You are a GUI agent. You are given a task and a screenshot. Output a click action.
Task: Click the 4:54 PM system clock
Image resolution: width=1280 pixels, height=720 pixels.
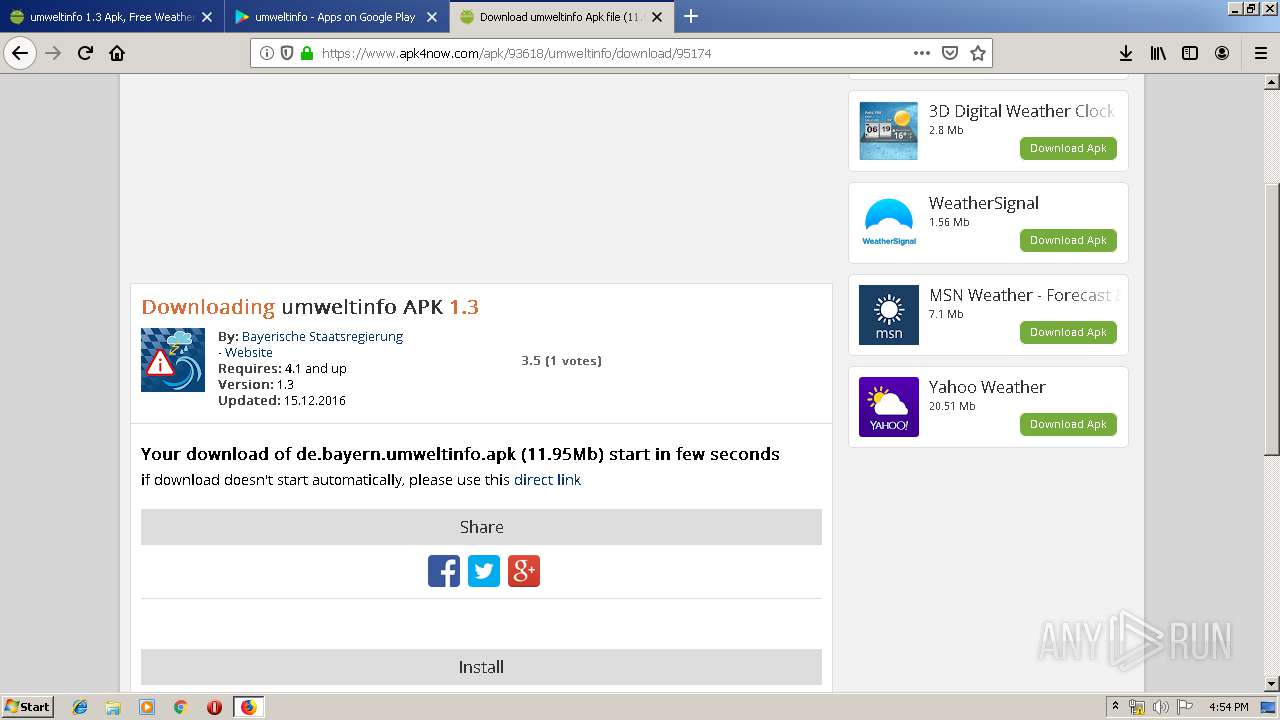pos(1228,707)
